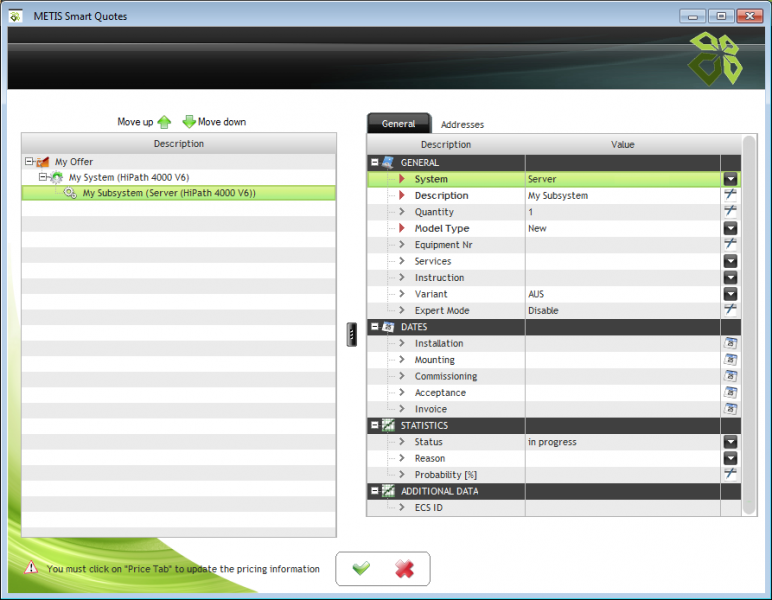Click the Quantity value field
772x600 pixels.
pyautogui.click(x=620, y=212)
